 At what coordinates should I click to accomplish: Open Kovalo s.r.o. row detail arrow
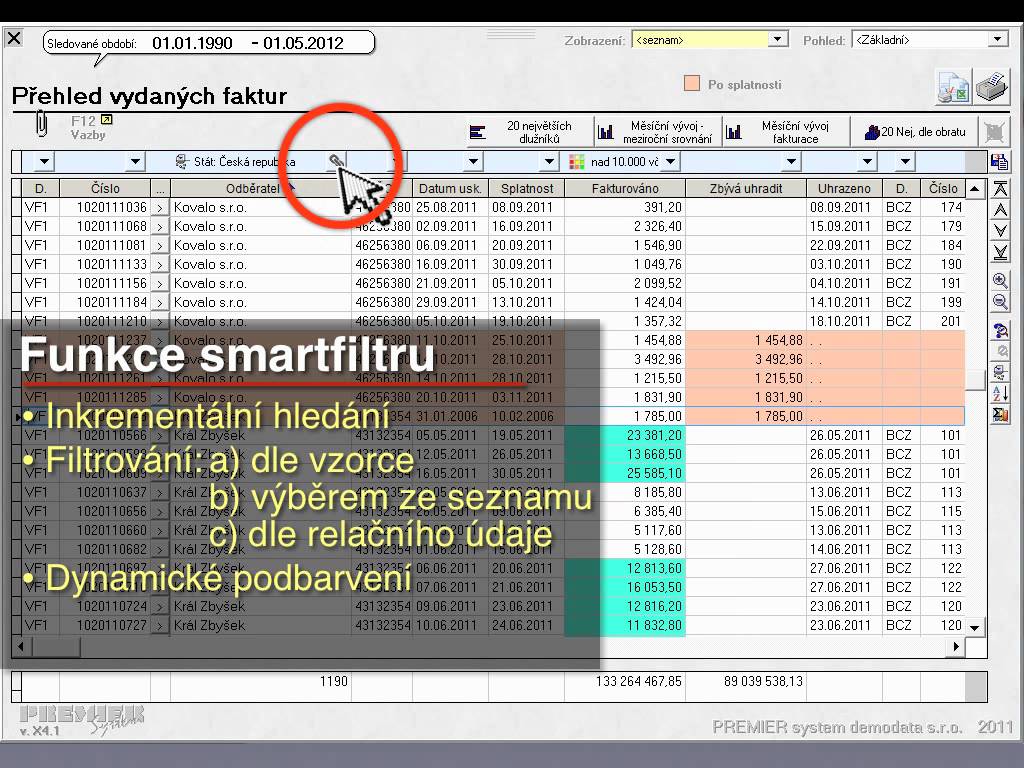[x=160, y=208]
